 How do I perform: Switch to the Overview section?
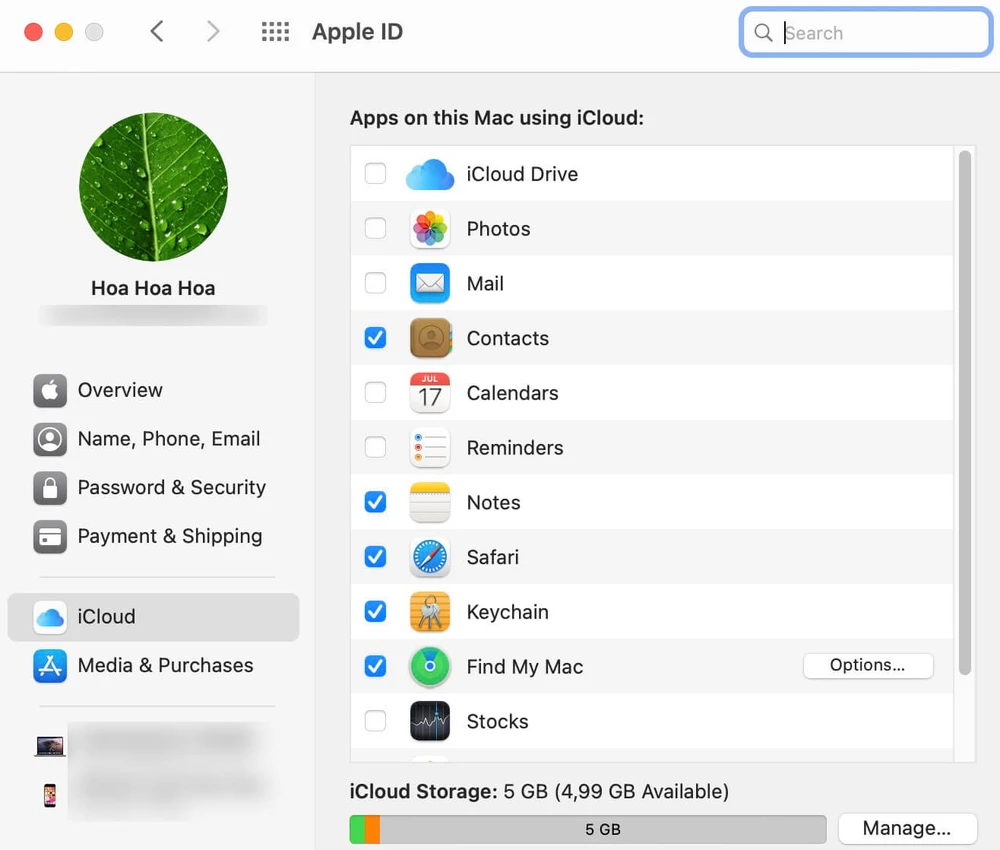[x=120, y=390]
